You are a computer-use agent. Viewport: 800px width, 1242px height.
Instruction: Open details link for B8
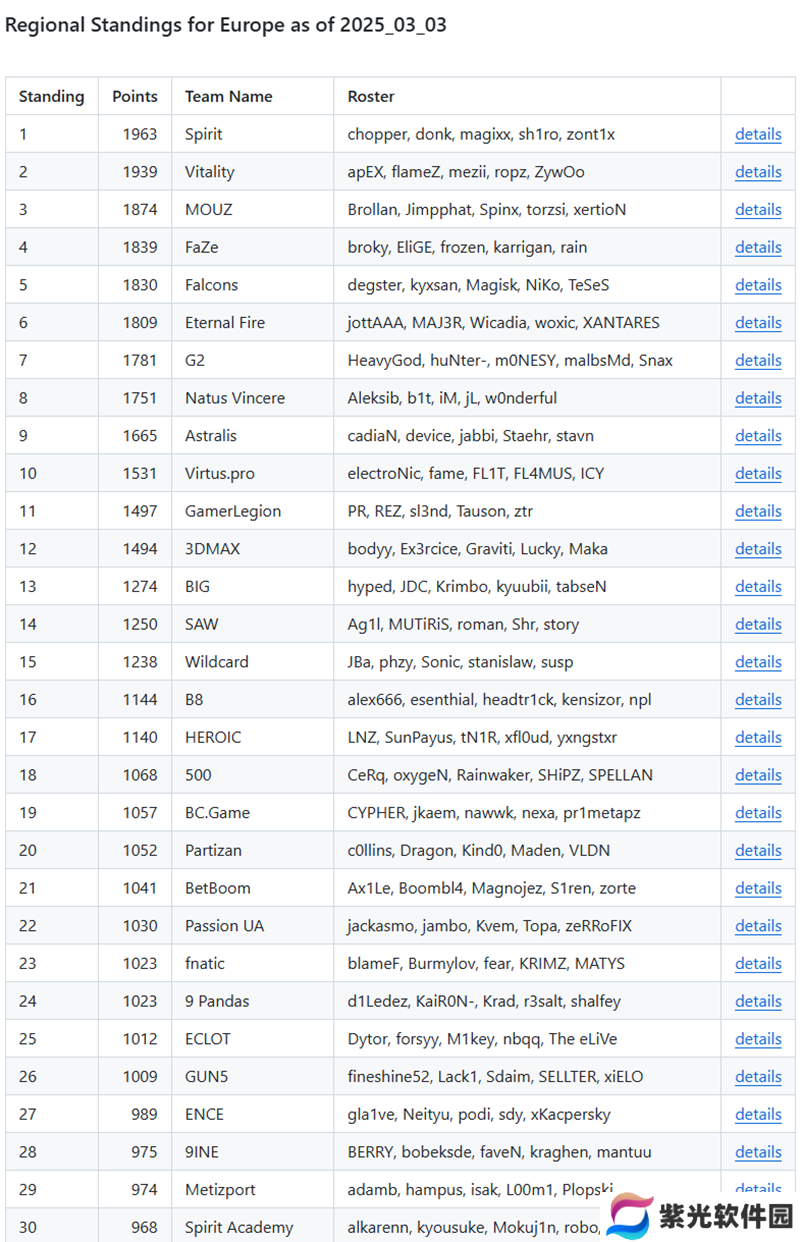click(758, 700)
